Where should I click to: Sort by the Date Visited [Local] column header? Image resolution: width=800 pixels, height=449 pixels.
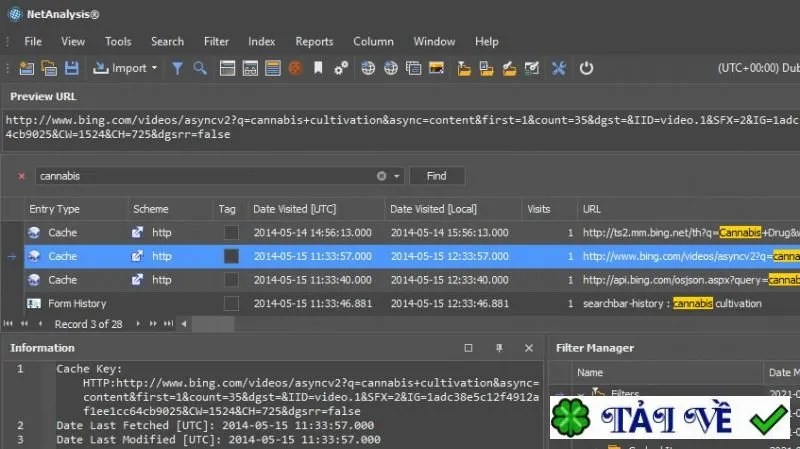[x=453, y=209]
